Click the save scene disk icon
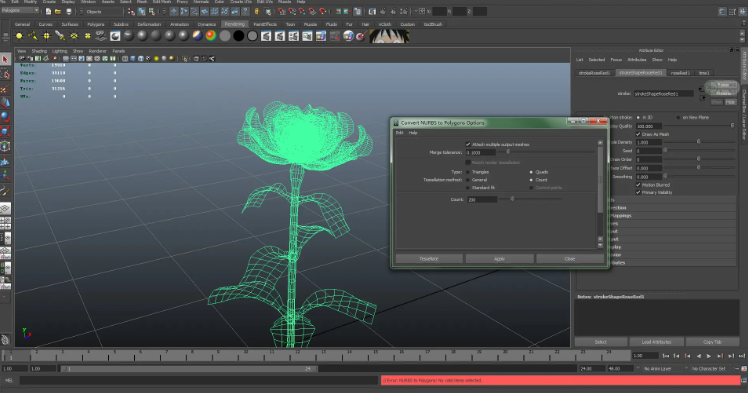The width and height of the screenshot is (748, 393). point(69,11)
